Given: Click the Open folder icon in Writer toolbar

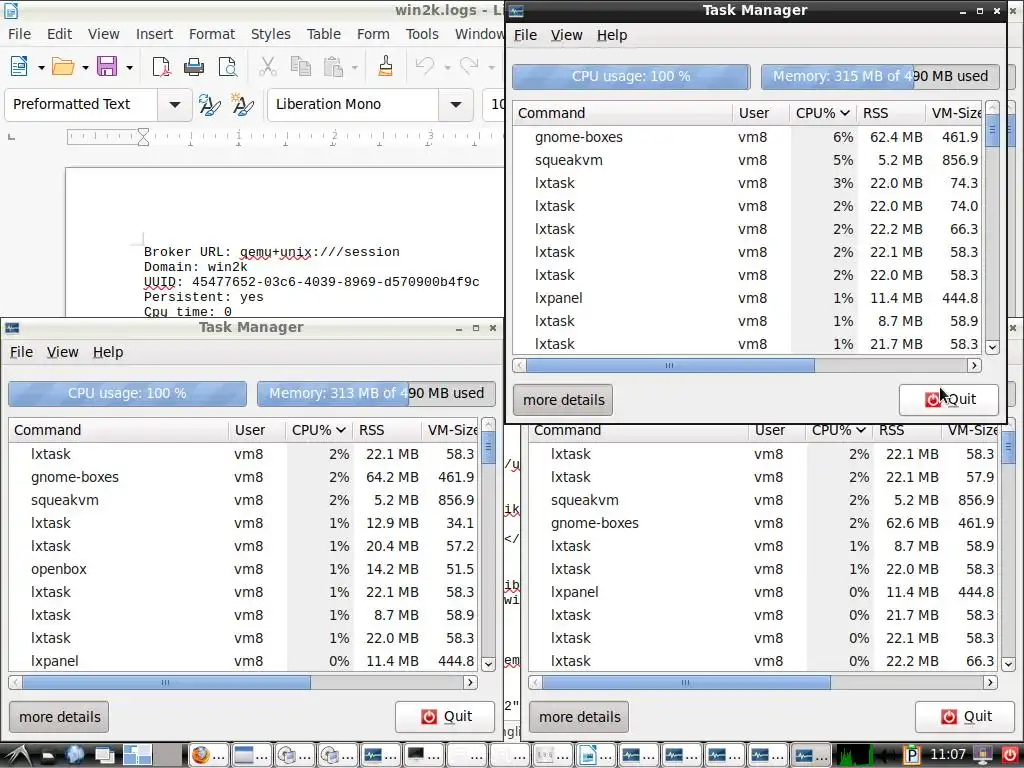Looking at the screenshot, I should pos(63,66).
